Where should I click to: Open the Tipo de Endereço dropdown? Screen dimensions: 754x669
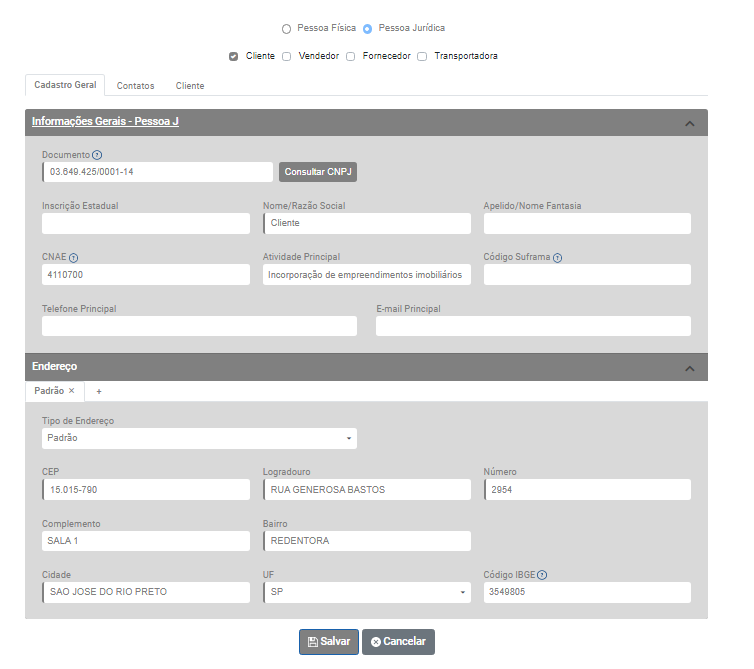(199, 438)
